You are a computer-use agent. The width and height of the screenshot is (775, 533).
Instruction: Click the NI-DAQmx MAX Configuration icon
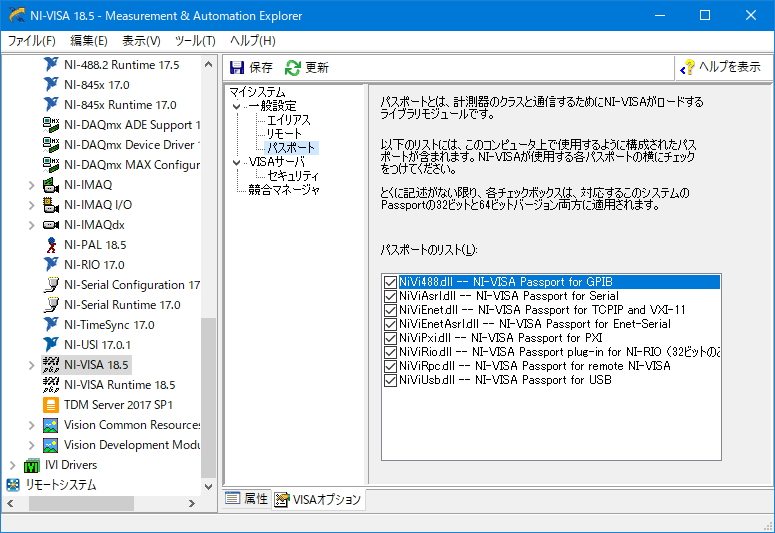point(51,165)
